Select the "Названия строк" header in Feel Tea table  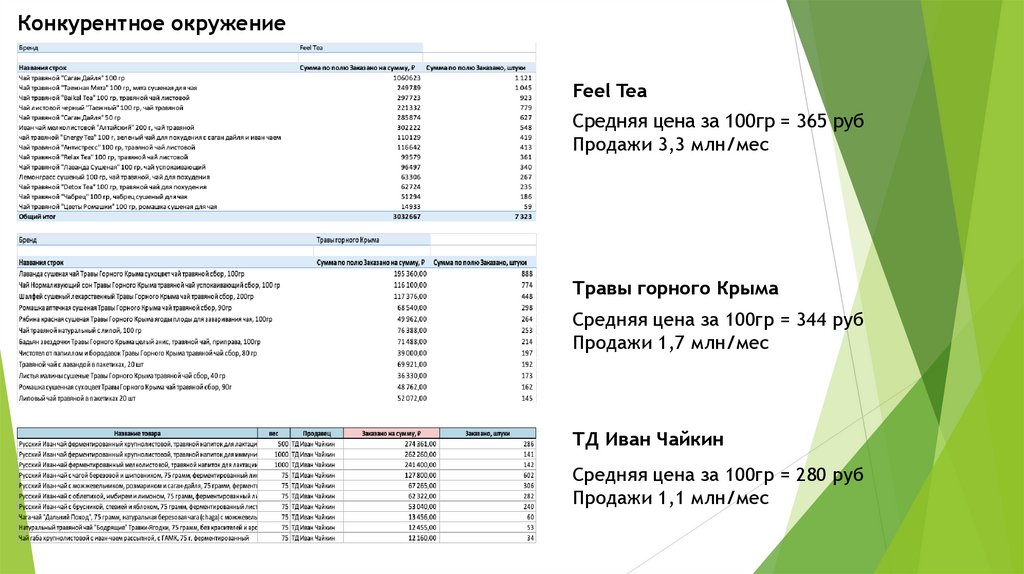coord(42,67)
